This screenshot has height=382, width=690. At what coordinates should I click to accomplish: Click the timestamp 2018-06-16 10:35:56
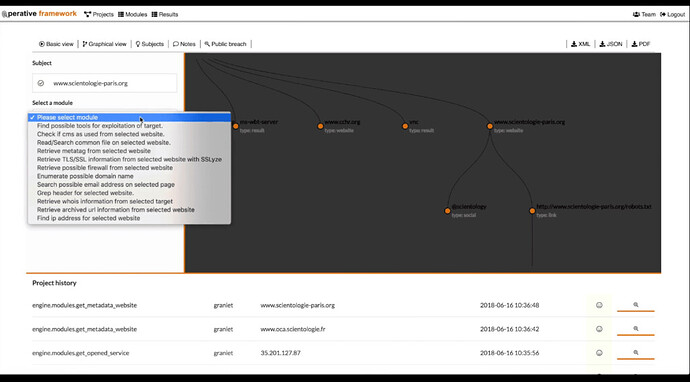tap(510, 353)
